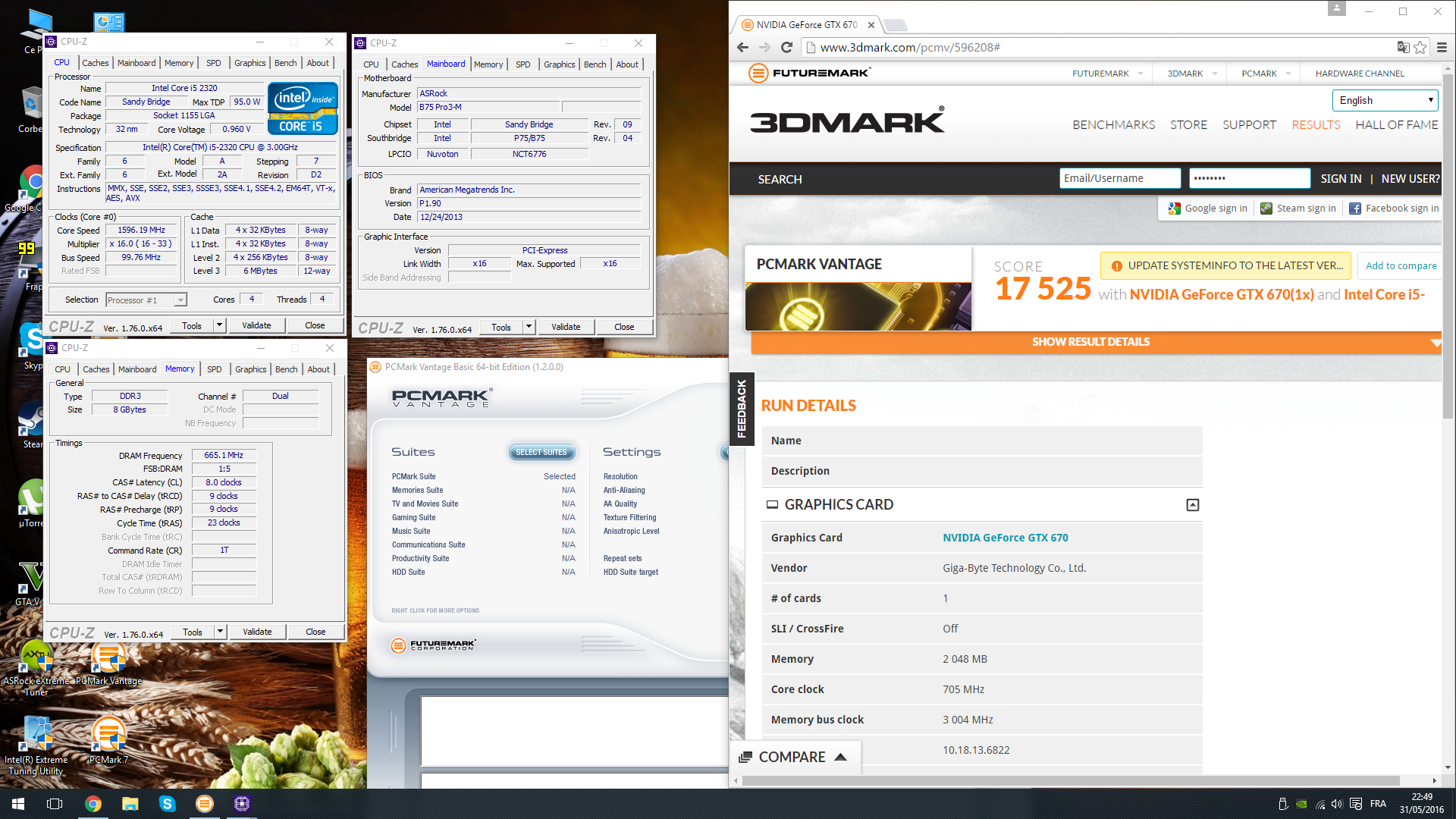Click the browser address bar
Image resolution: width=1456 pixels, height=819 pixels.
1100,47
